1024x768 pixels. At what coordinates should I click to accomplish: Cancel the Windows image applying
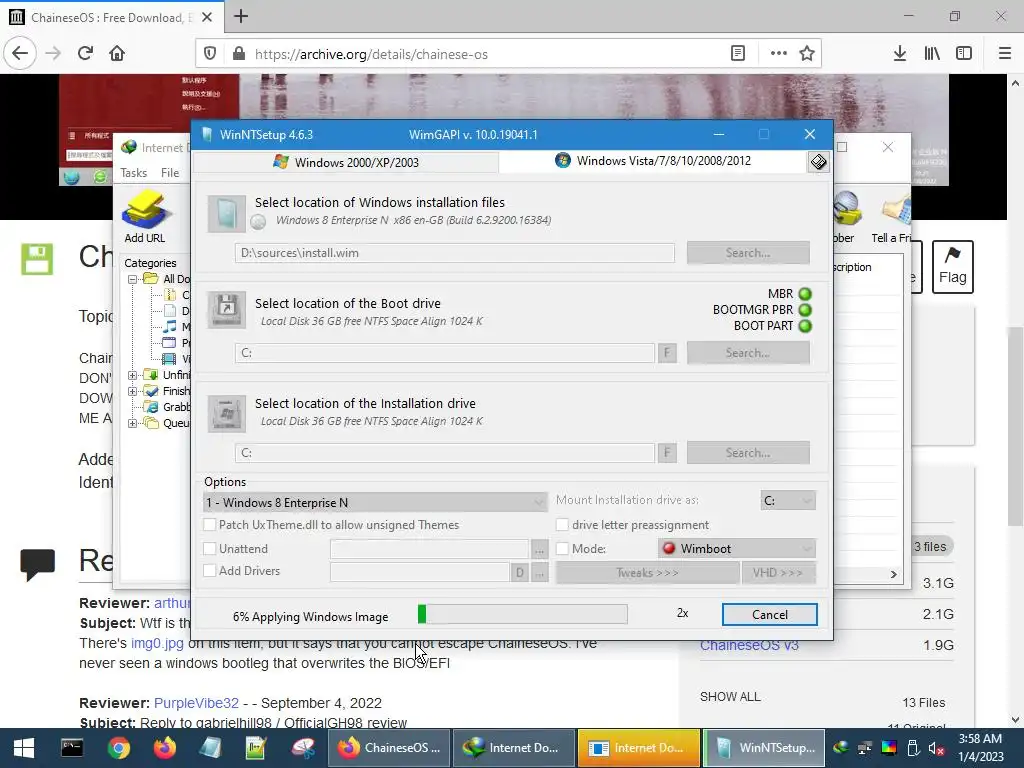point(769,615)
